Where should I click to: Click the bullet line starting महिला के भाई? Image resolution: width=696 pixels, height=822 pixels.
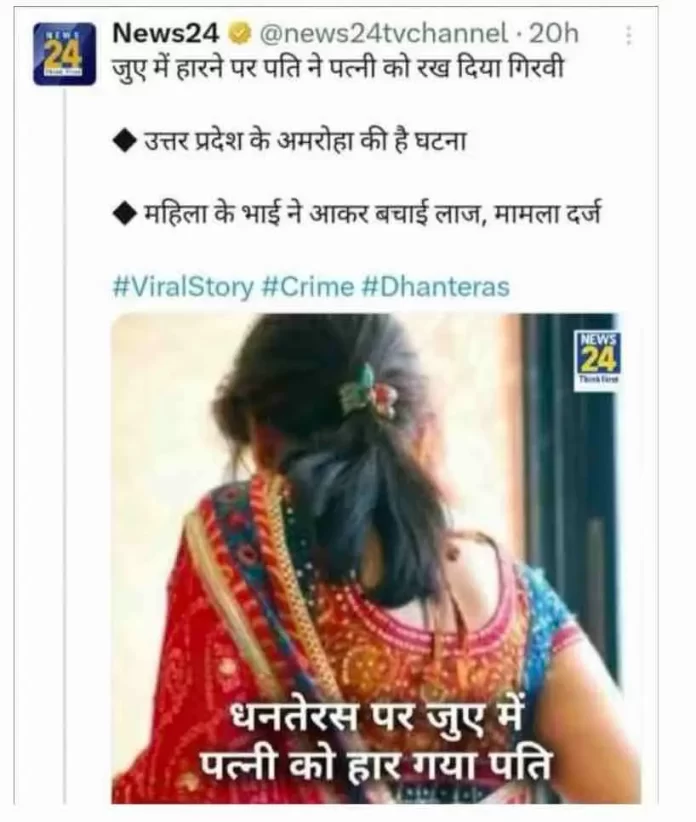[373, 213]
